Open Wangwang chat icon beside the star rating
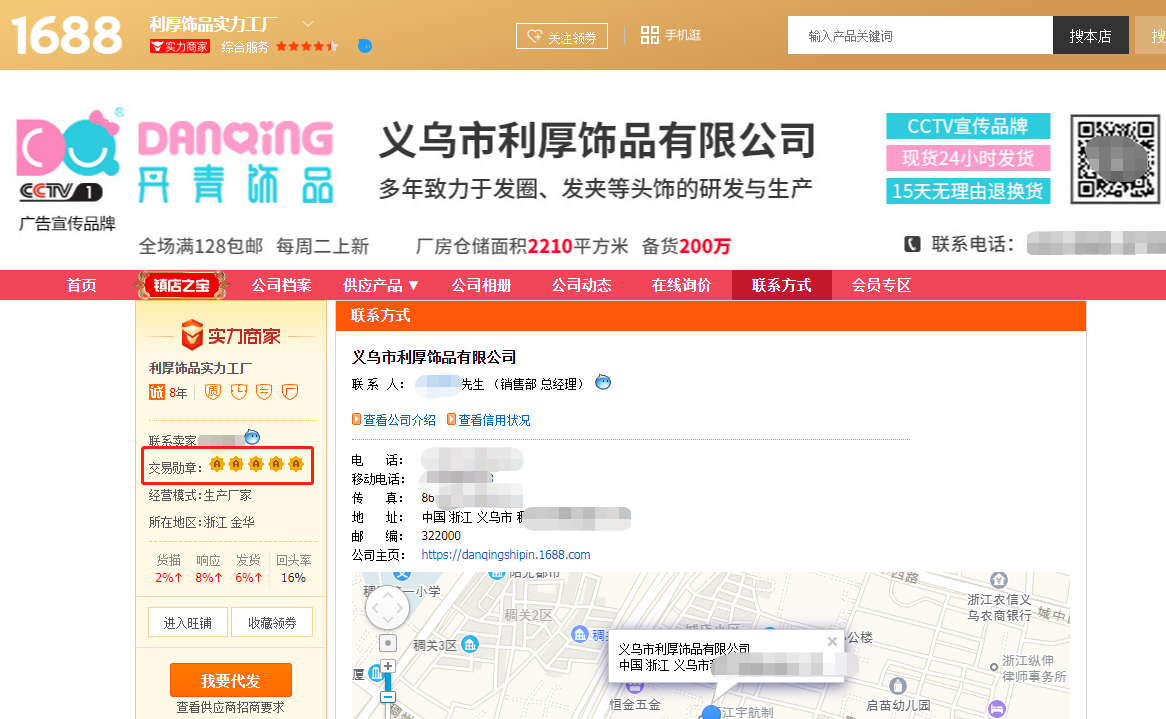 (364, 46)
